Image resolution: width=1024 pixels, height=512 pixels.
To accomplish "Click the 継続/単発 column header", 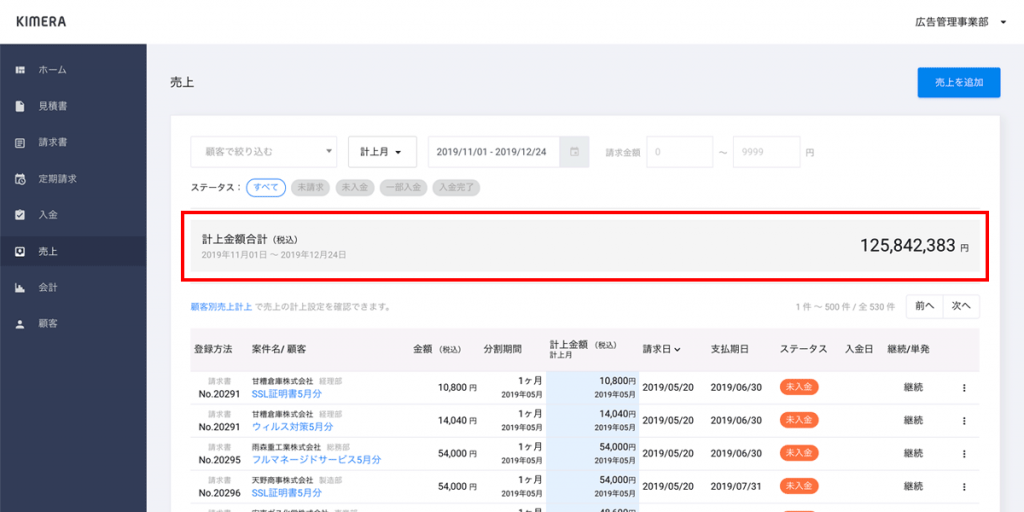I will tap(908, 349).
